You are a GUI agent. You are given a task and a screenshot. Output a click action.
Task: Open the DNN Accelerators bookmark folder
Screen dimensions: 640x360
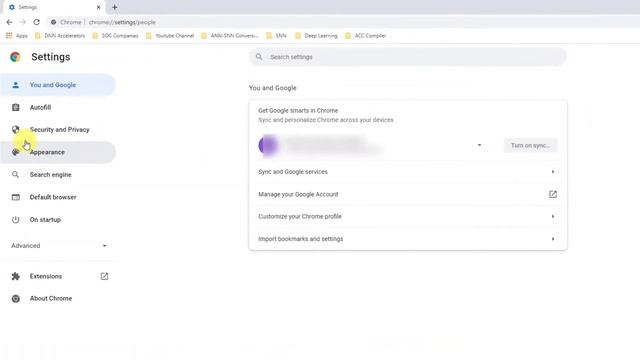(60, 36)
